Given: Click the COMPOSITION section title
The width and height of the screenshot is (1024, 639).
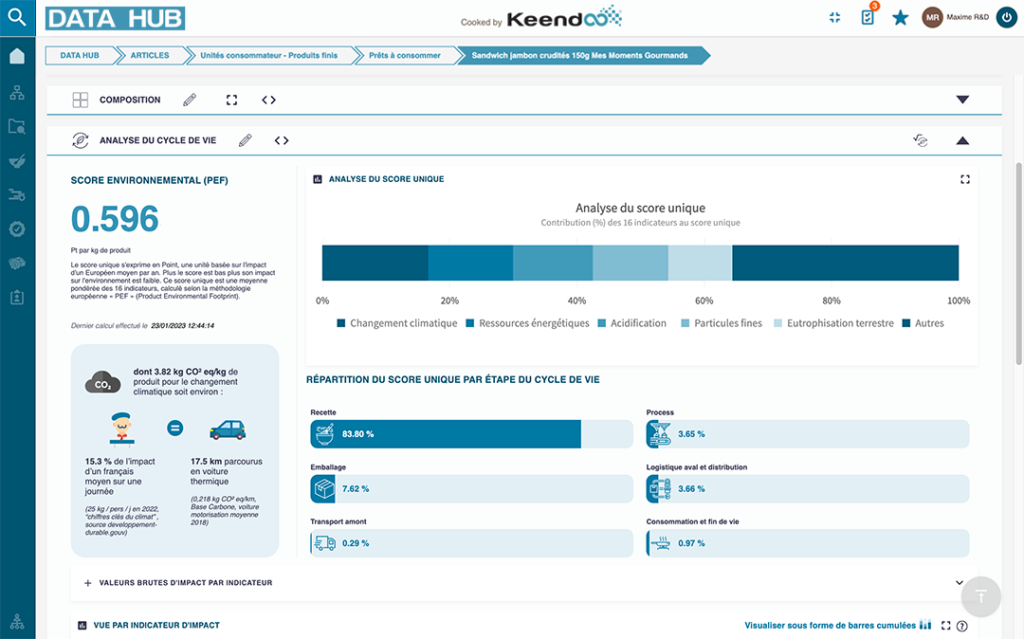Looking at the screenshot, I should pyautogui.click(x=130, y=100).
